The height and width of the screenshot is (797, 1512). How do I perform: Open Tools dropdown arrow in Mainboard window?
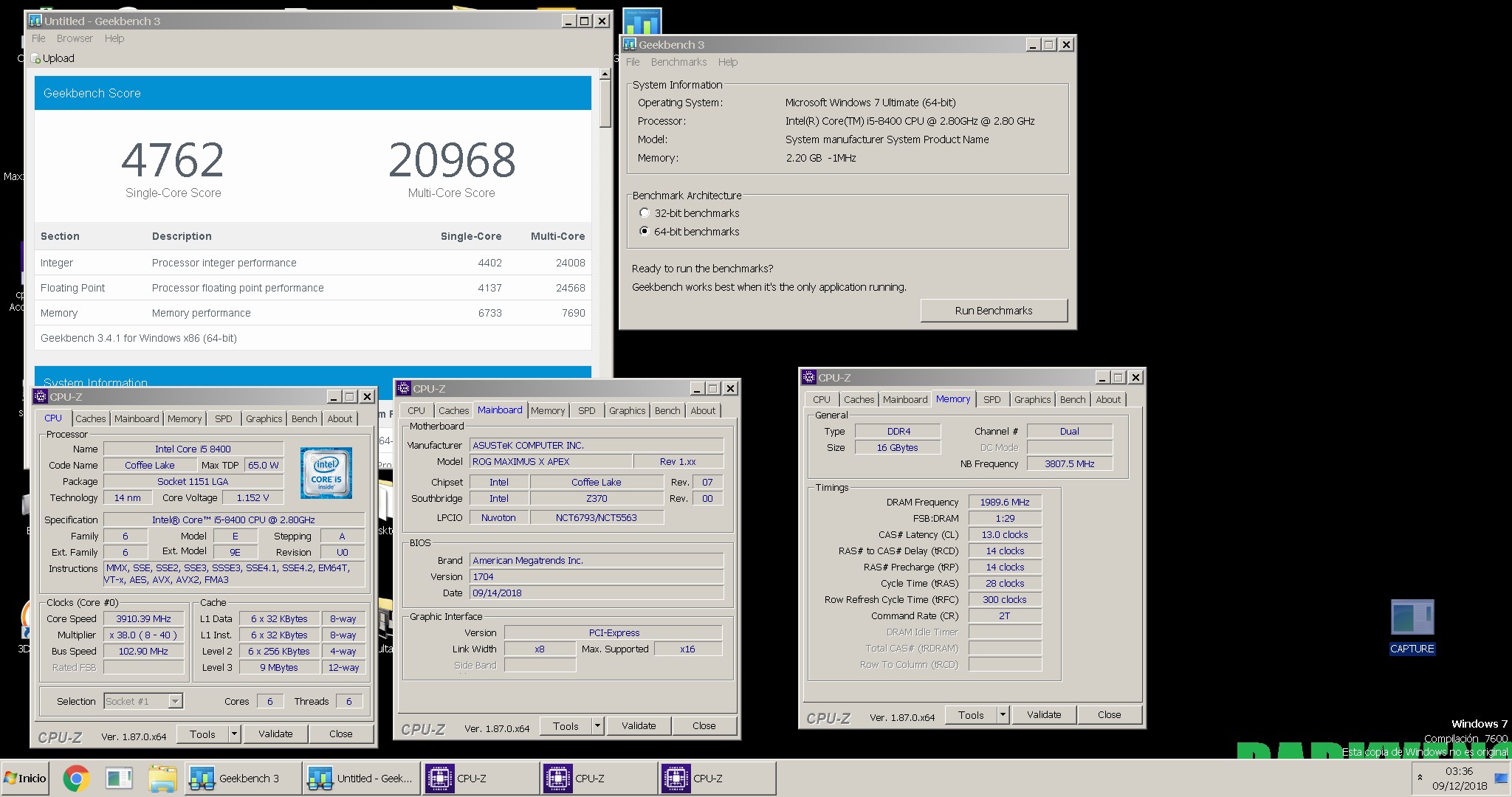[x=597, y=725]
